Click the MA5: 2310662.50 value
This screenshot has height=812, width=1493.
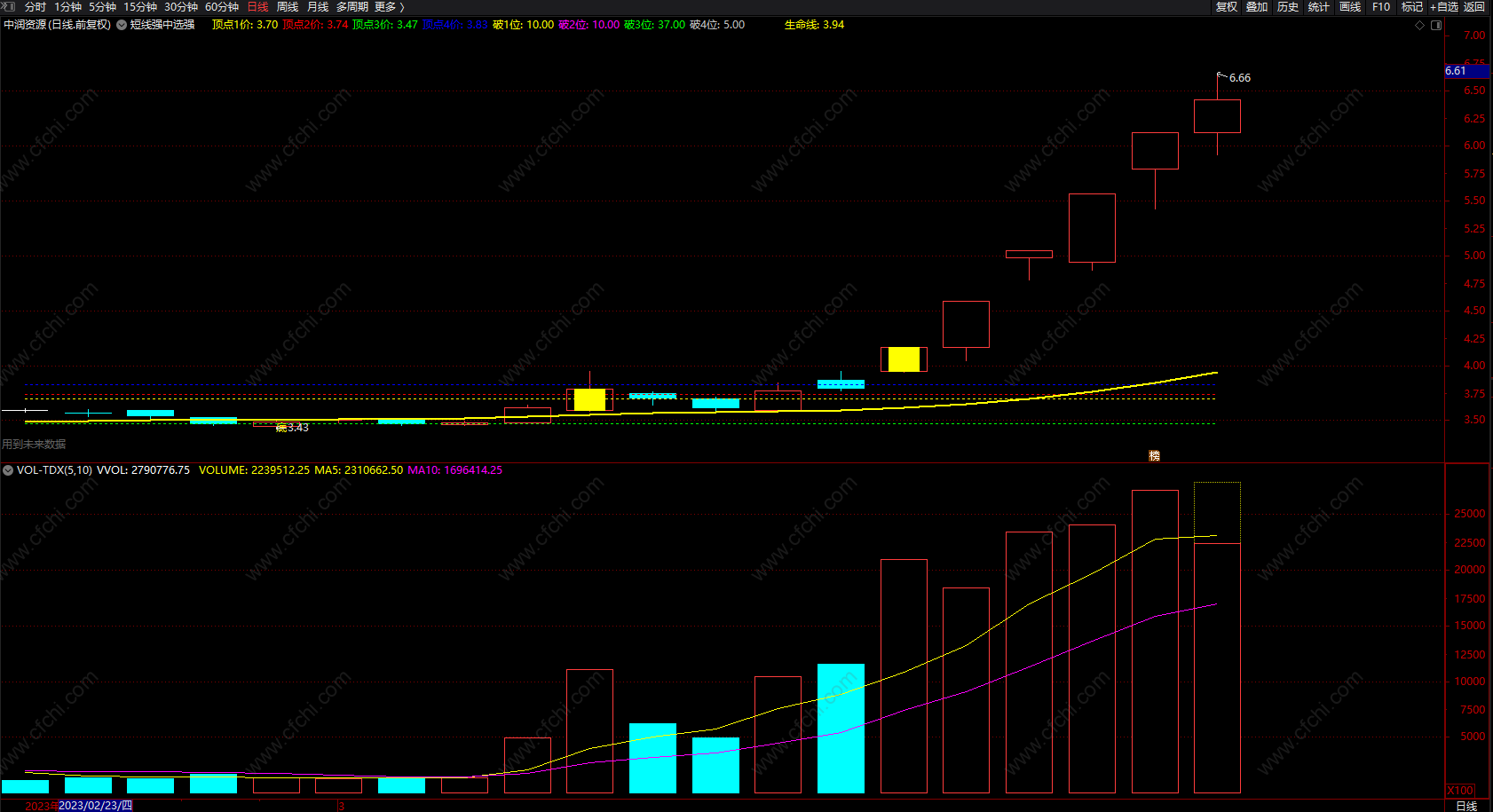click(x=359, y=470)
